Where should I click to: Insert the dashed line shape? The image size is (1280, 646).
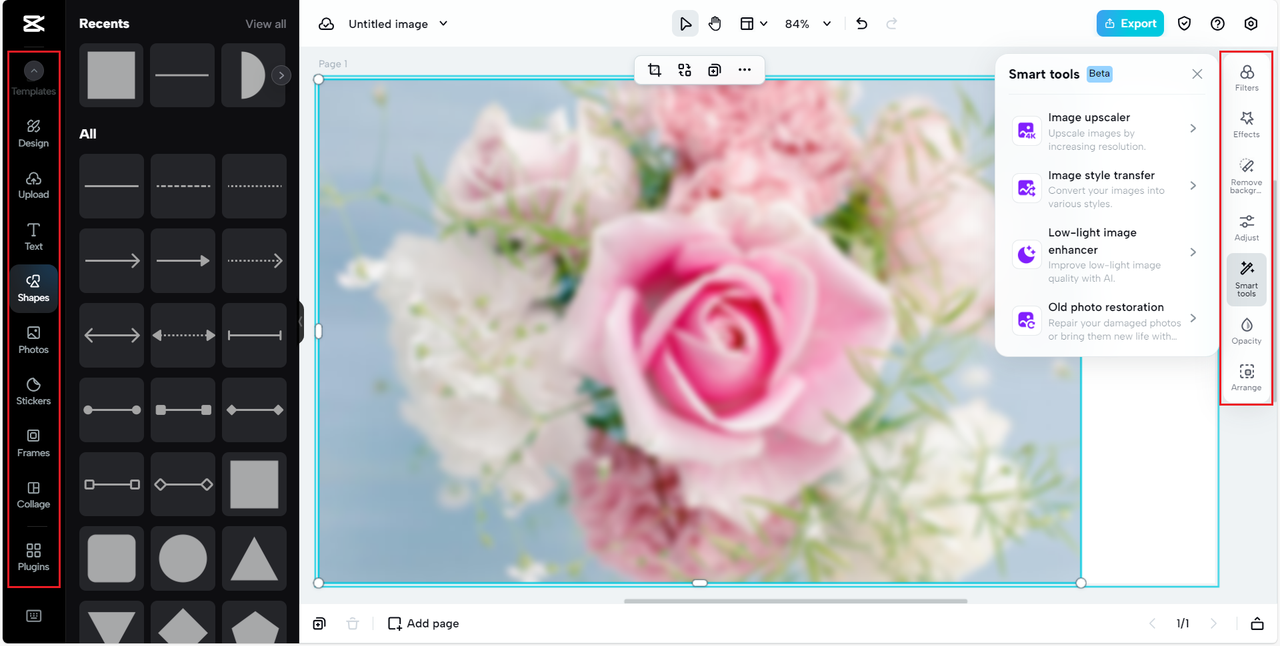pos(182,186)
